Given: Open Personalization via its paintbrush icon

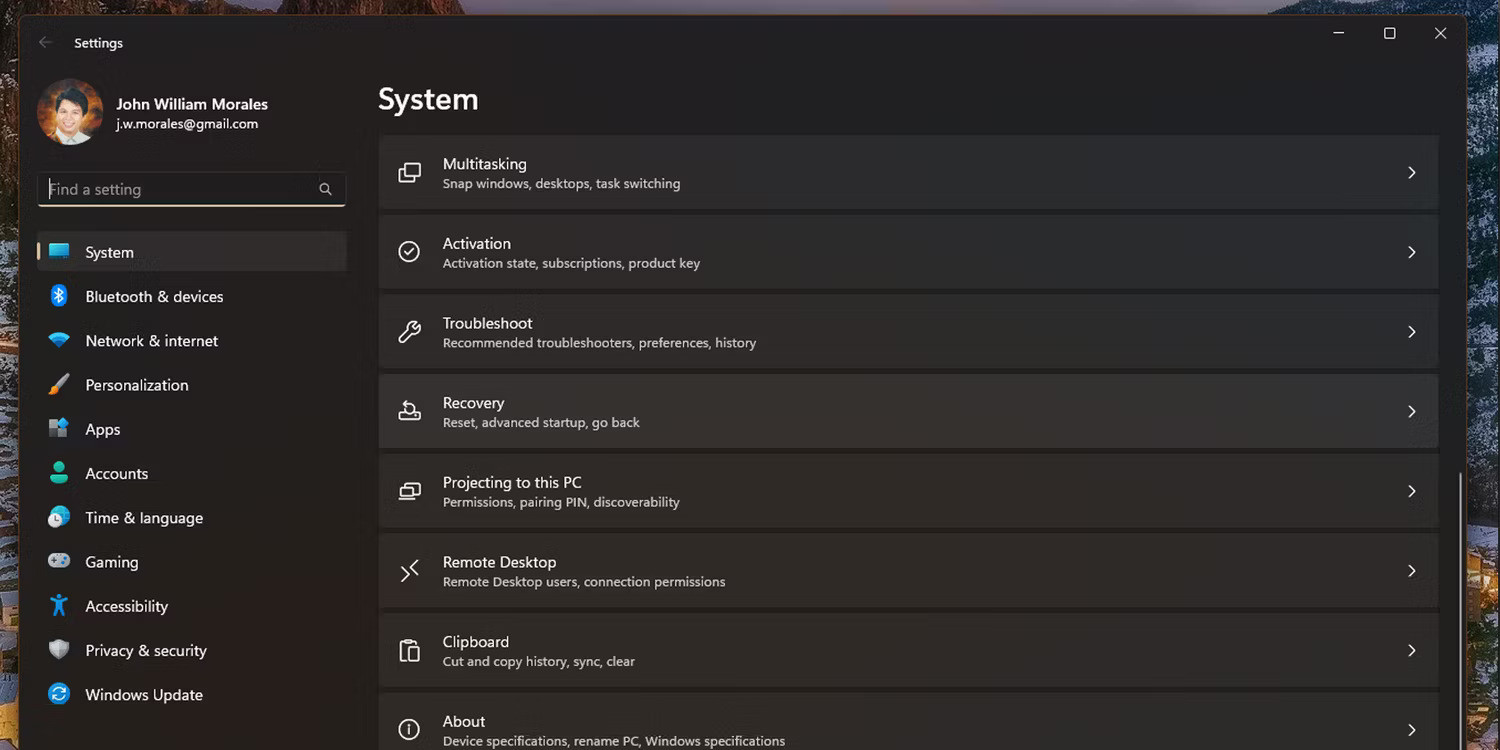Looking at the screenshot, I should 59,384.
